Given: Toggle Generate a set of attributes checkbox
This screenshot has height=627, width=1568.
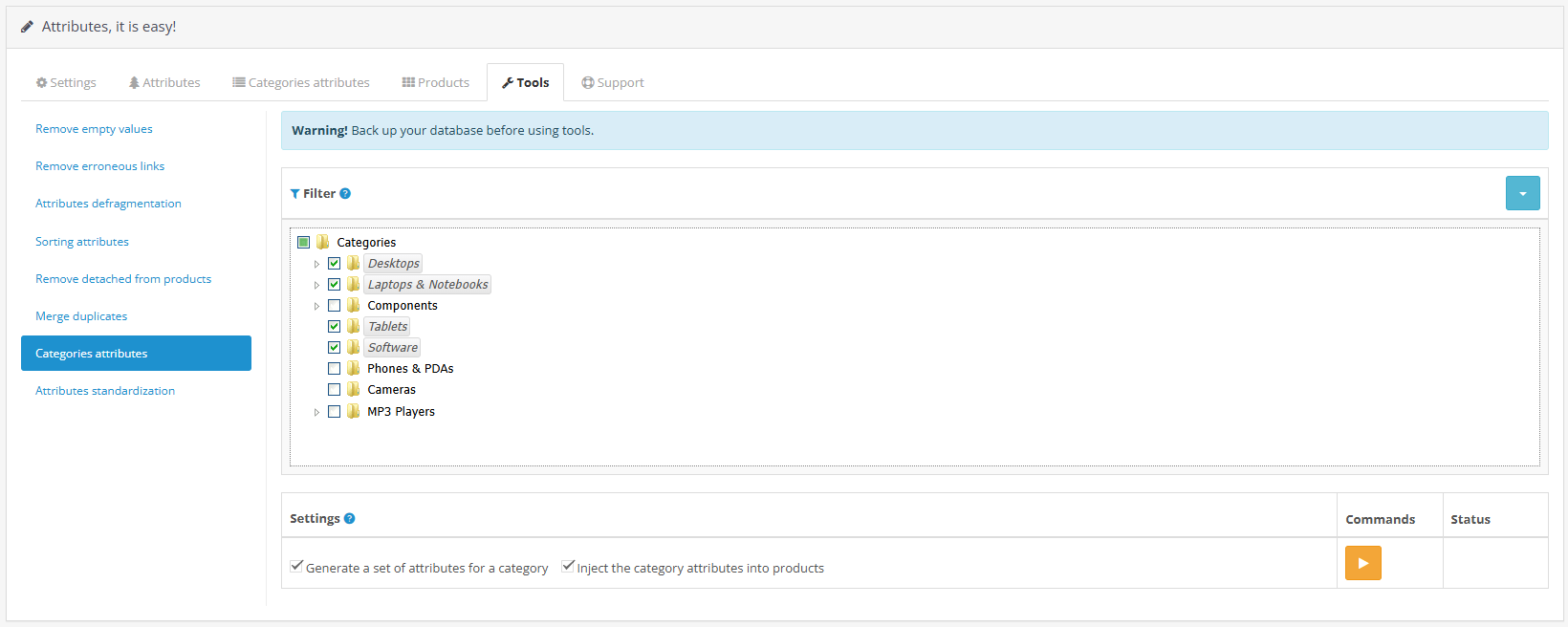Looking at the screenshot, I should point(296,566).
